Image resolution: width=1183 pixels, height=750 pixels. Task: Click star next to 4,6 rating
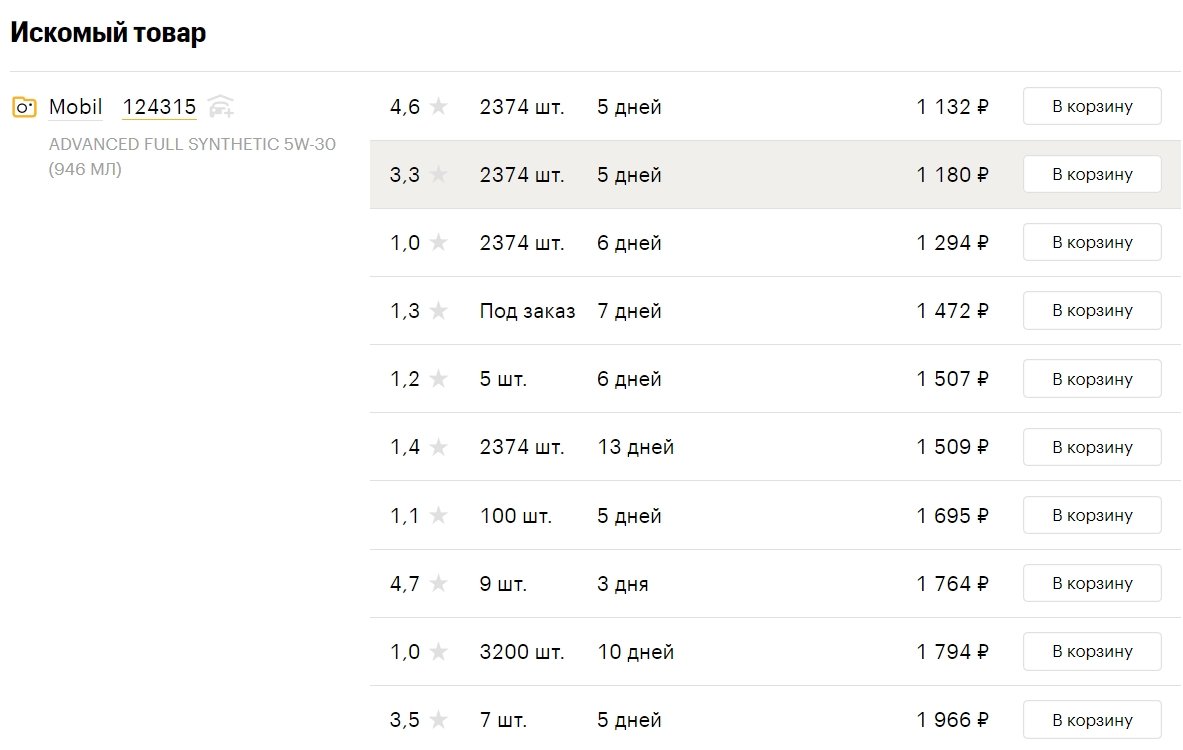click(438, 106)
